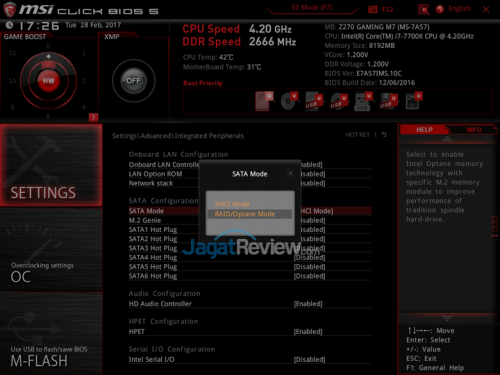Select the third boot device with USB label
Viewport: 500px width, 375px height.
[314, 102]
